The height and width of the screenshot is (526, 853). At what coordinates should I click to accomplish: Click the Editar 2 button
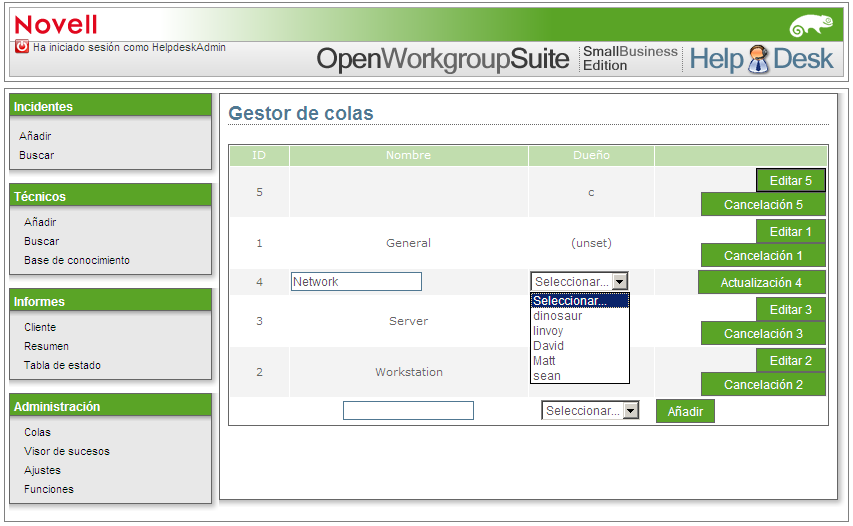click(x=790, y=361)
